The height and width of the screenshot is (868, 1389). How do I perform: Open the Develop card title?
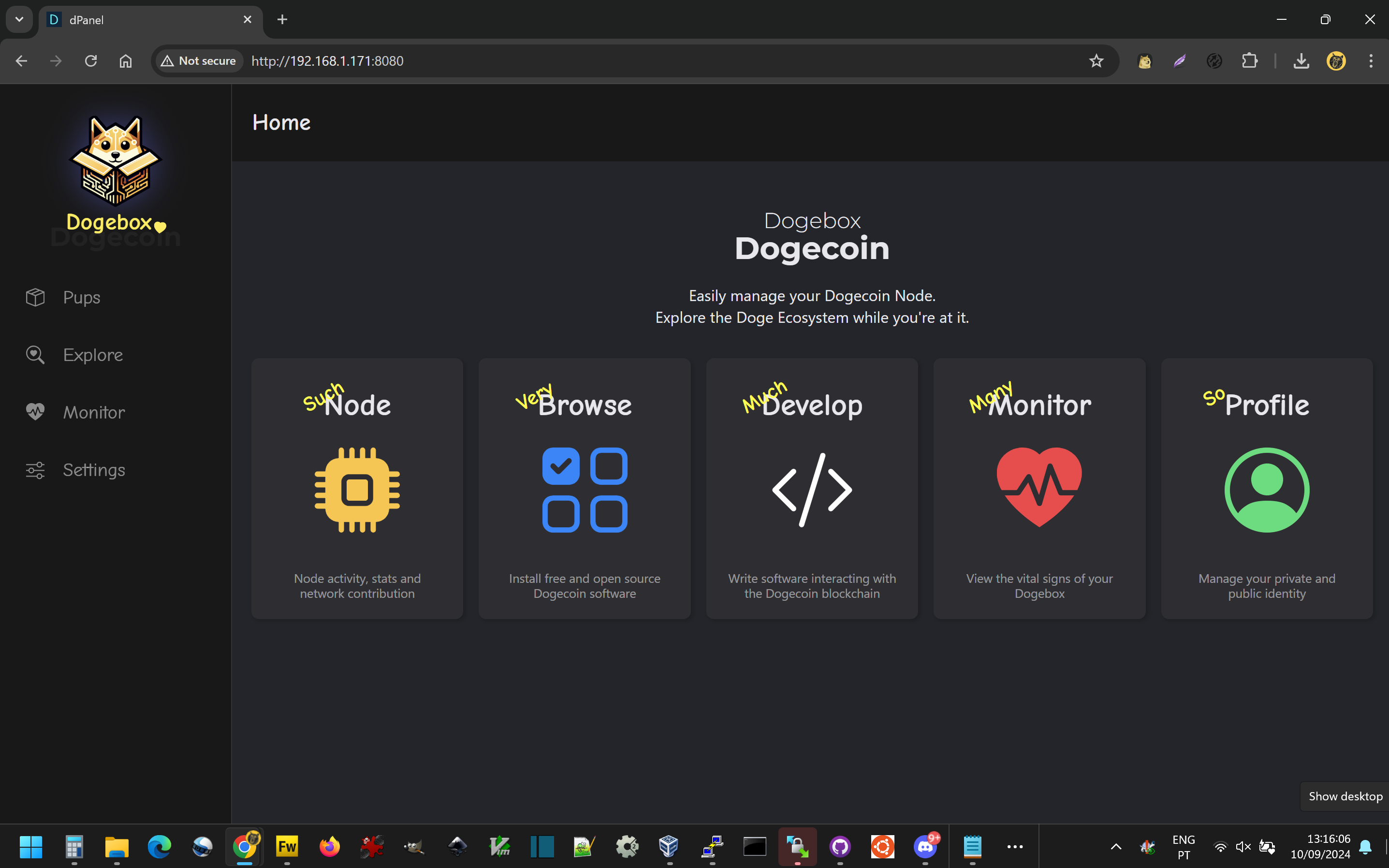coord(812,406)
